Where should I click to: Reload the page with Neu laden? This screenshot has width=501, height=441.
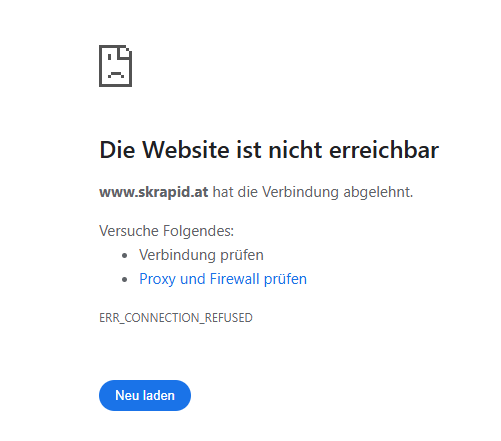(145, 395)
